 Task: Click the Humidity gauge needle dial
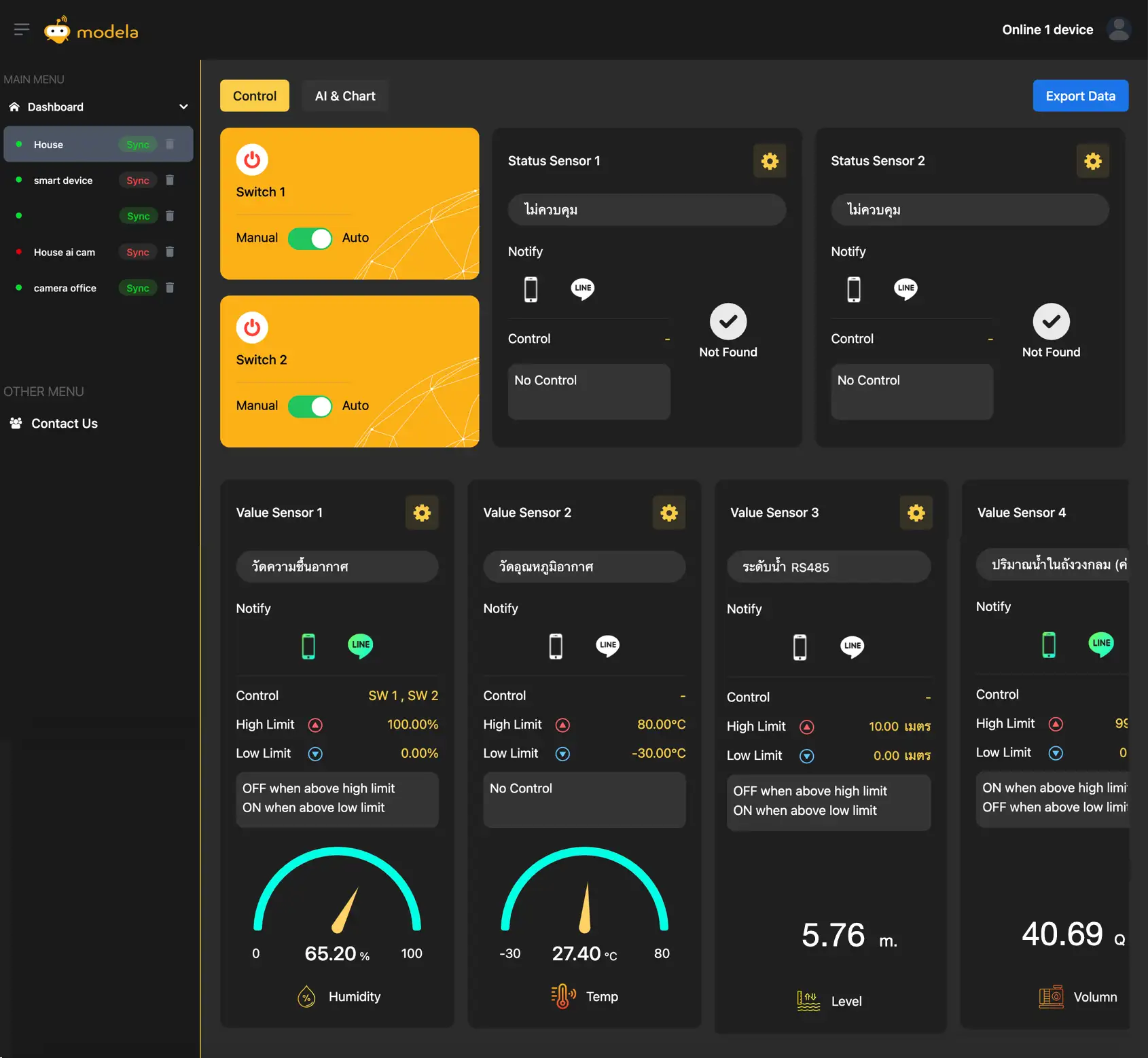(338, 890)
